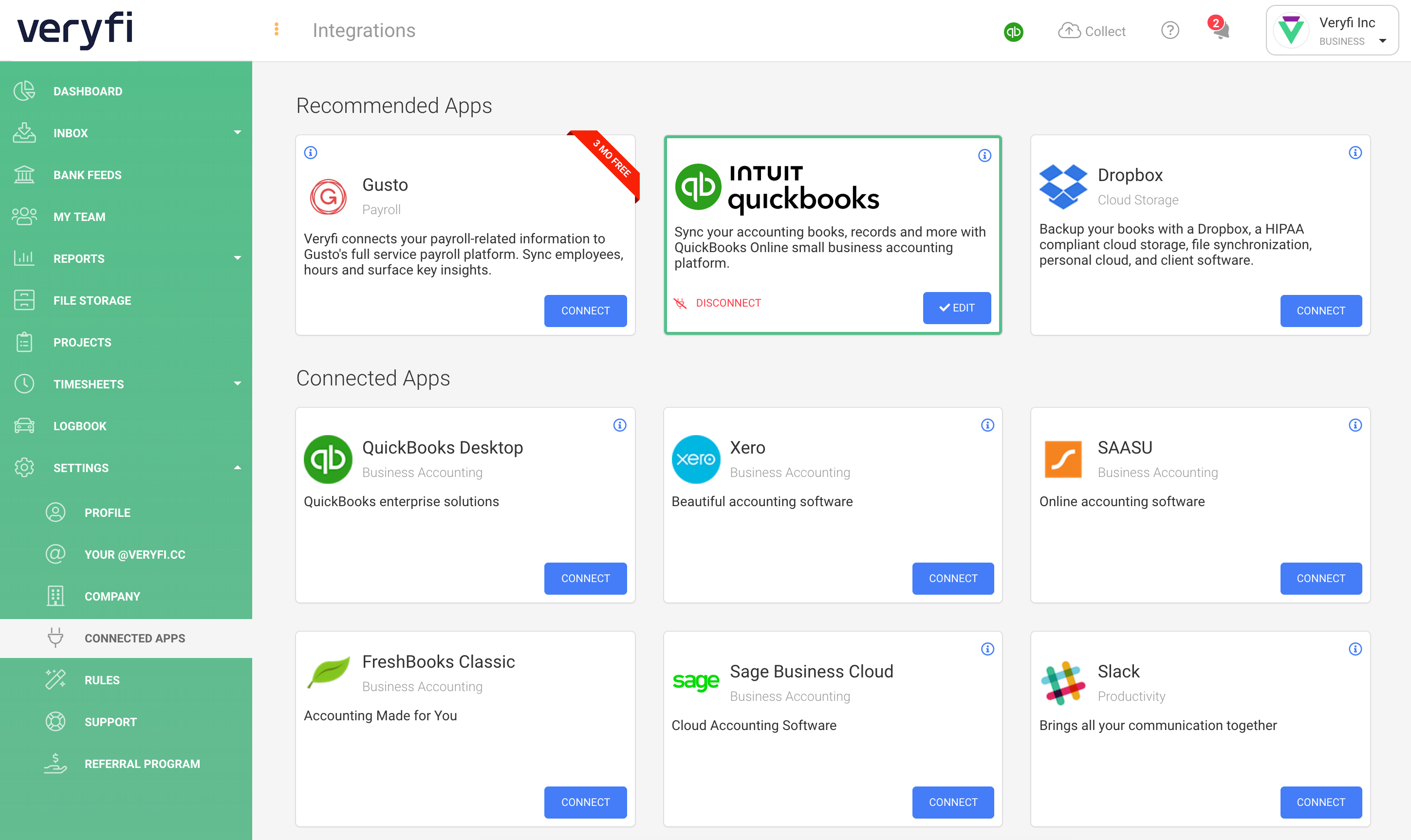
Task: Collapse the Settings sidebar section
Action: (x=238, y=468)
